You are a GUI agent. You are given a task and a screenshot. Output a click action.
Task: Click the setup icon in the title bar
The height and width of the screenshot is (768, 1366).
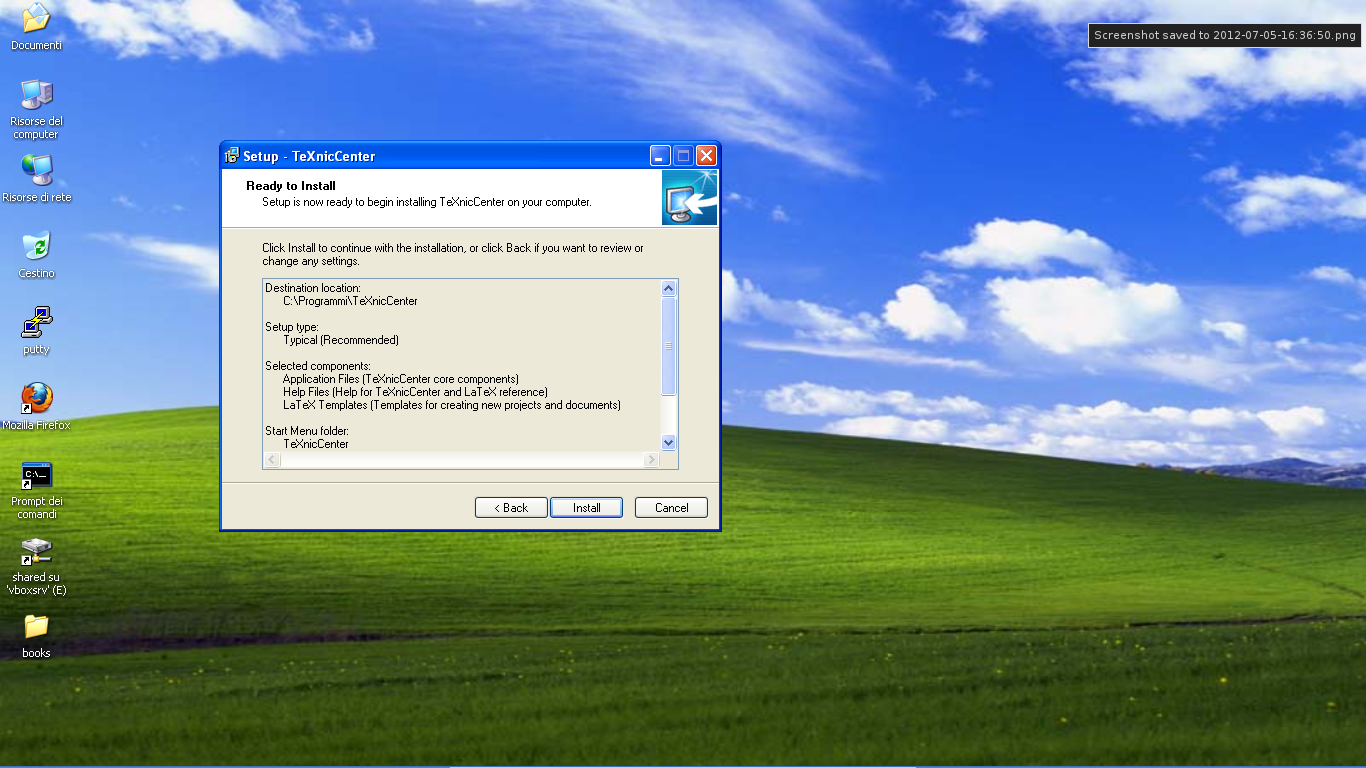[232, 155]
